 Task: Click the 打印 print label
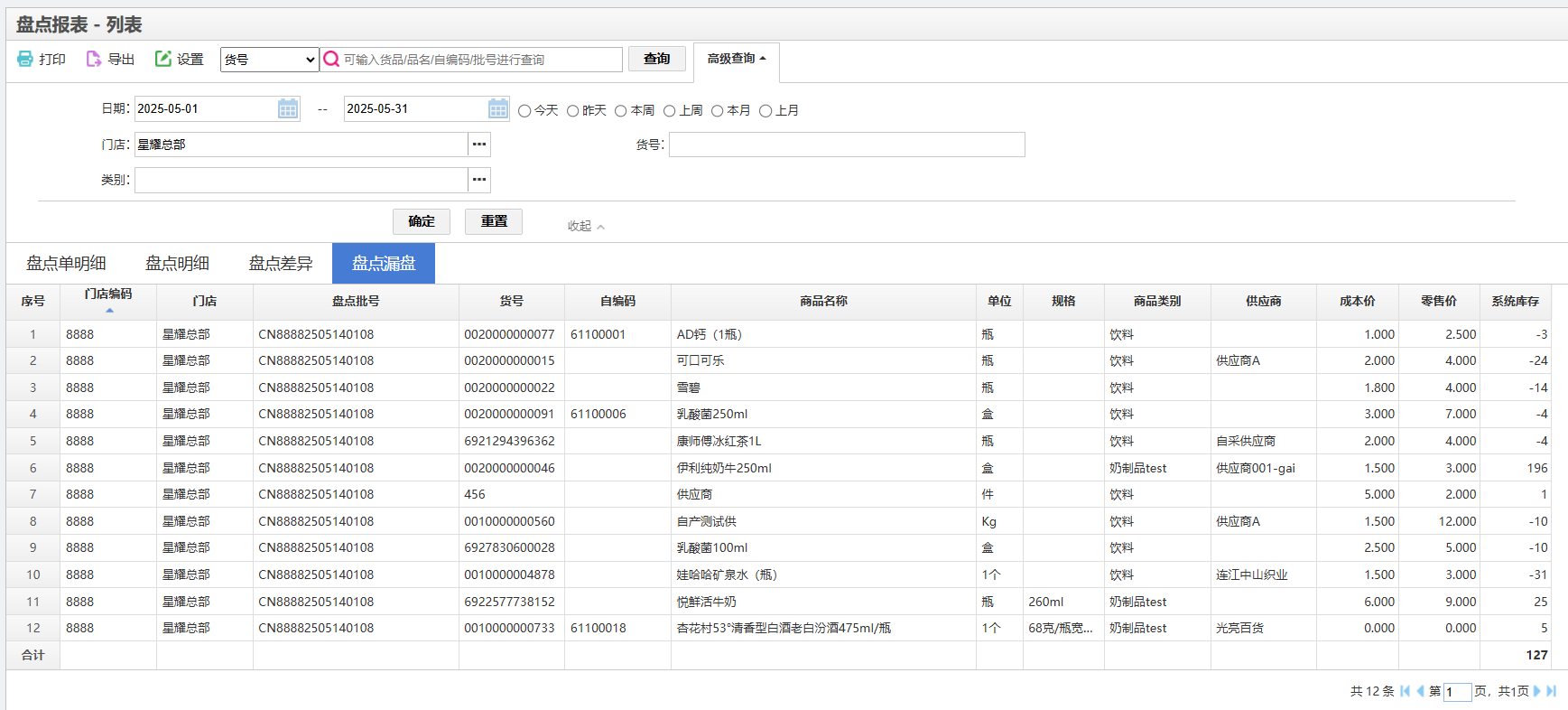(52, 60)
